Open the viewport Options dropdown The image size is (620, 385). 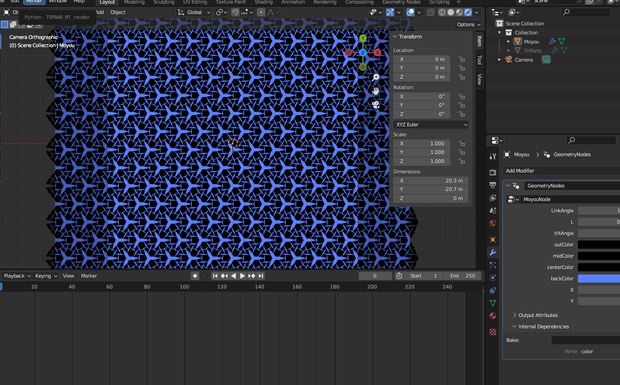point(468,25)
